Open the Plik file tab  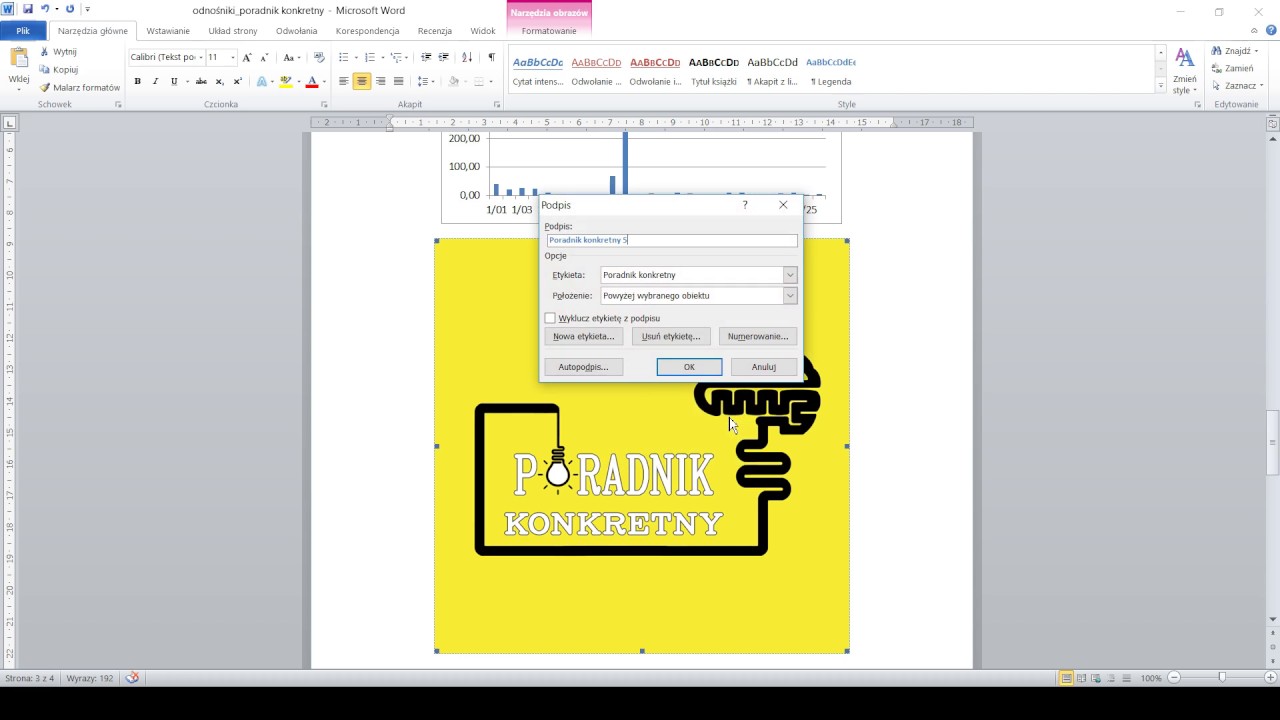[22, 31]
